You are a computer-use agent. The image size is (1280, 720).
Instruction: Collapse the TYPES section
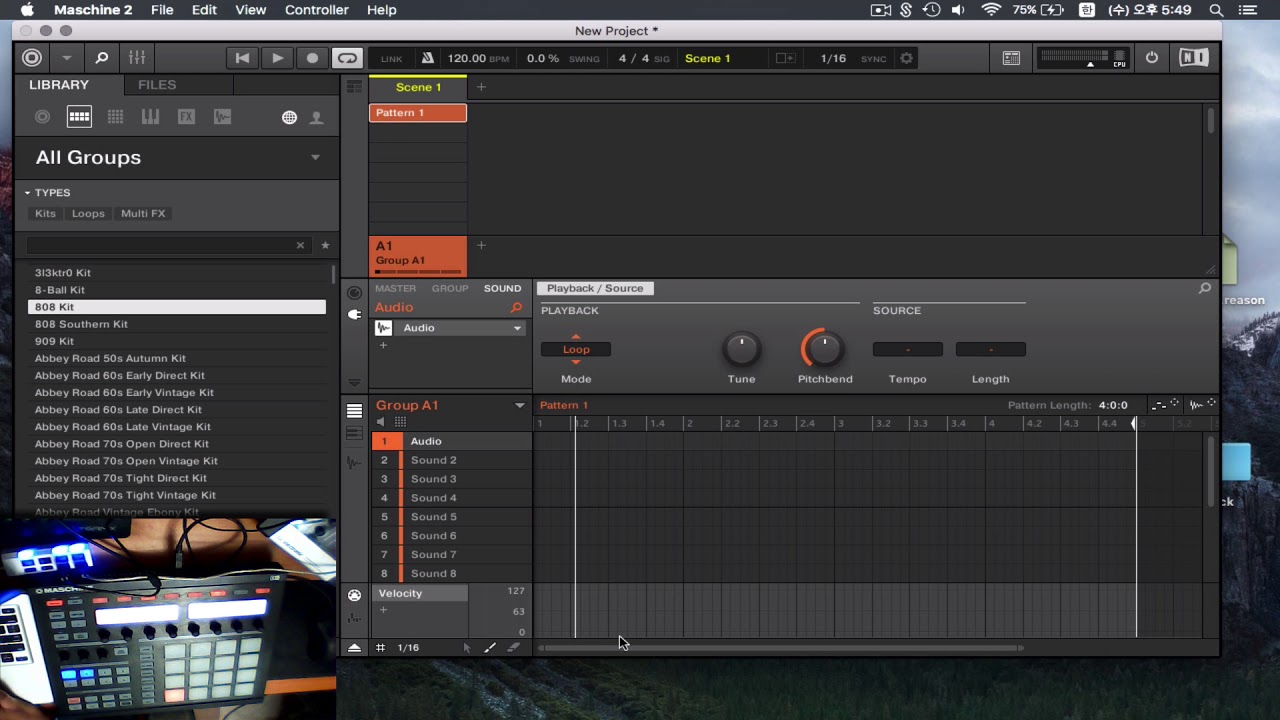pyautogui.click(x=28, y=193)
